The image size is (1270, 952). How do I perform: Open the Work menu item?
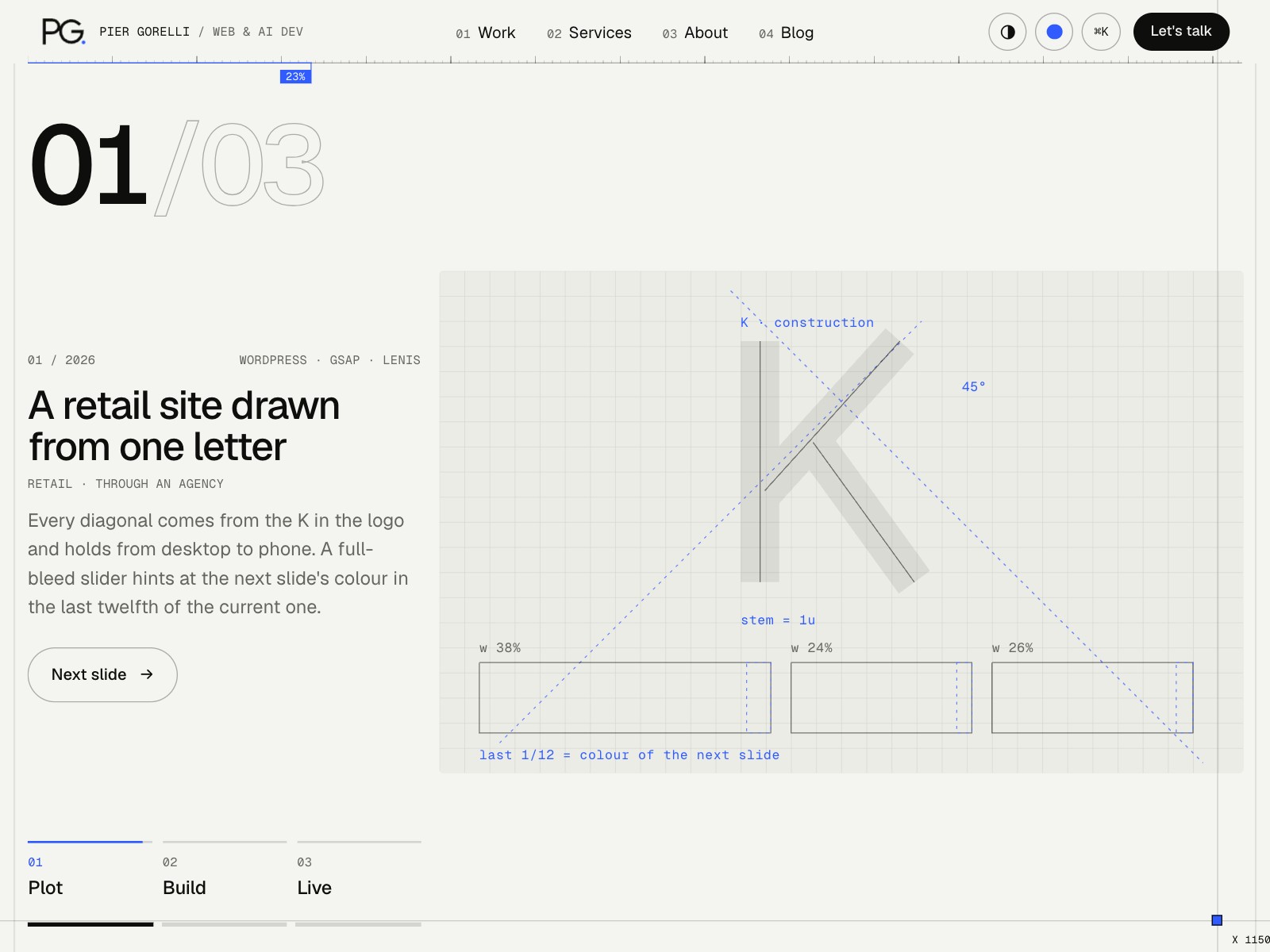coord(485,33)
